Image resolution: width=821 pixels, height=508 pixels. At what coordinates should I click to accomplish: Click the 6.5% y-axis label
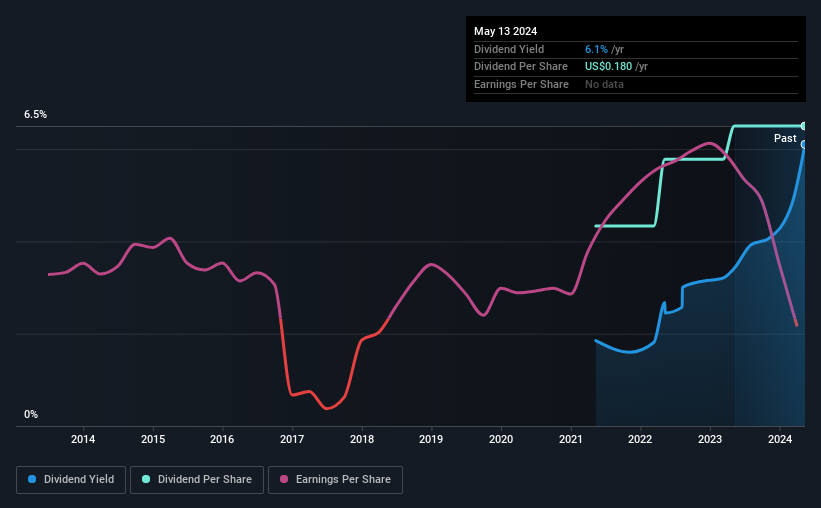click(x=36, y=114)
